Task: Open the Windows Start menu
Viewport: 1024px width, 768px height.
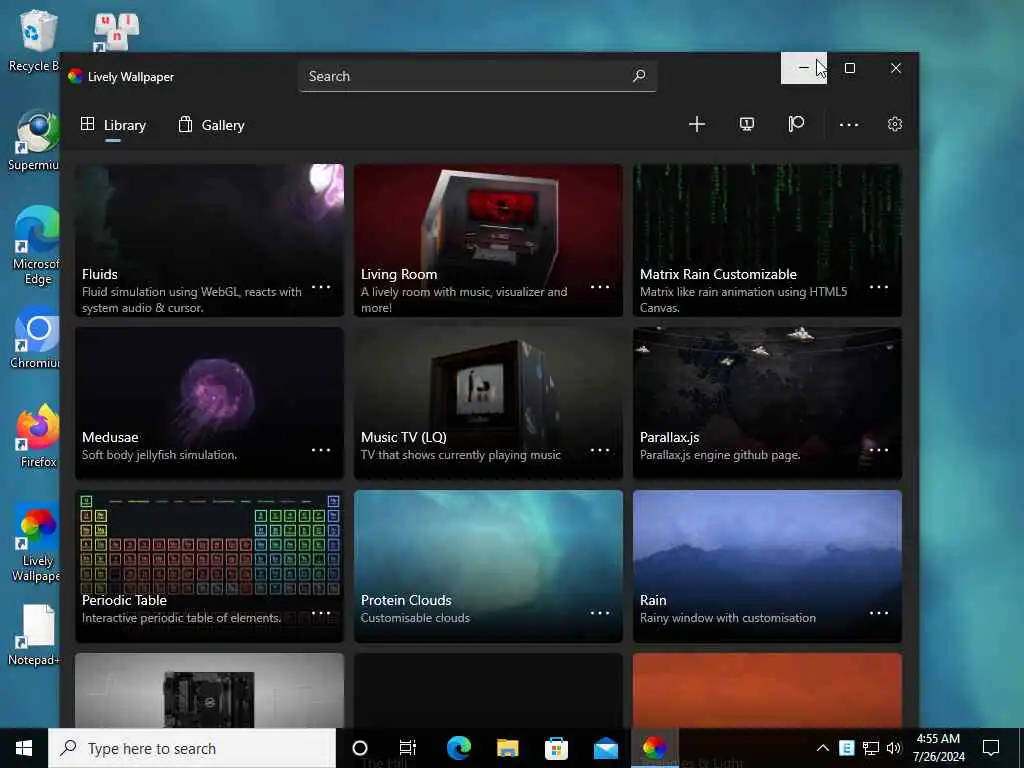Action: click(24, 748)
